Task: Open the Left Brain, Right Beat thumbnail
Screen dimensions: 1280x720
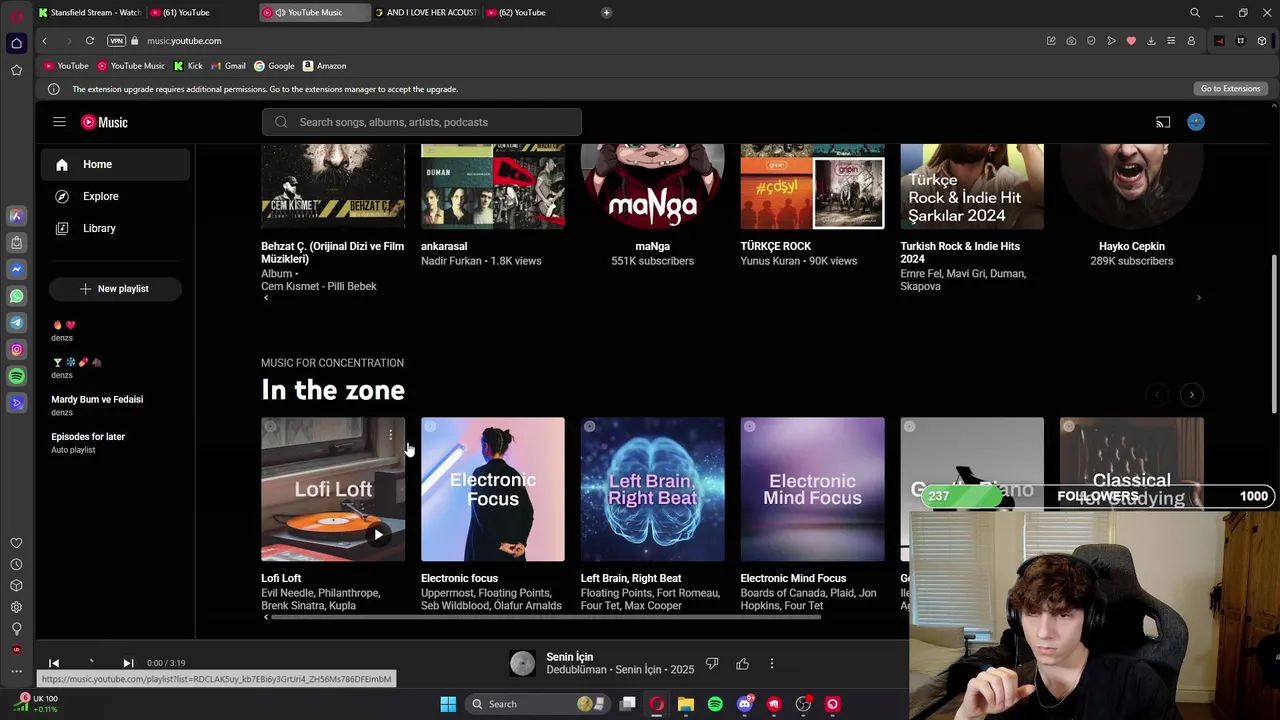Action: point(653,490)
